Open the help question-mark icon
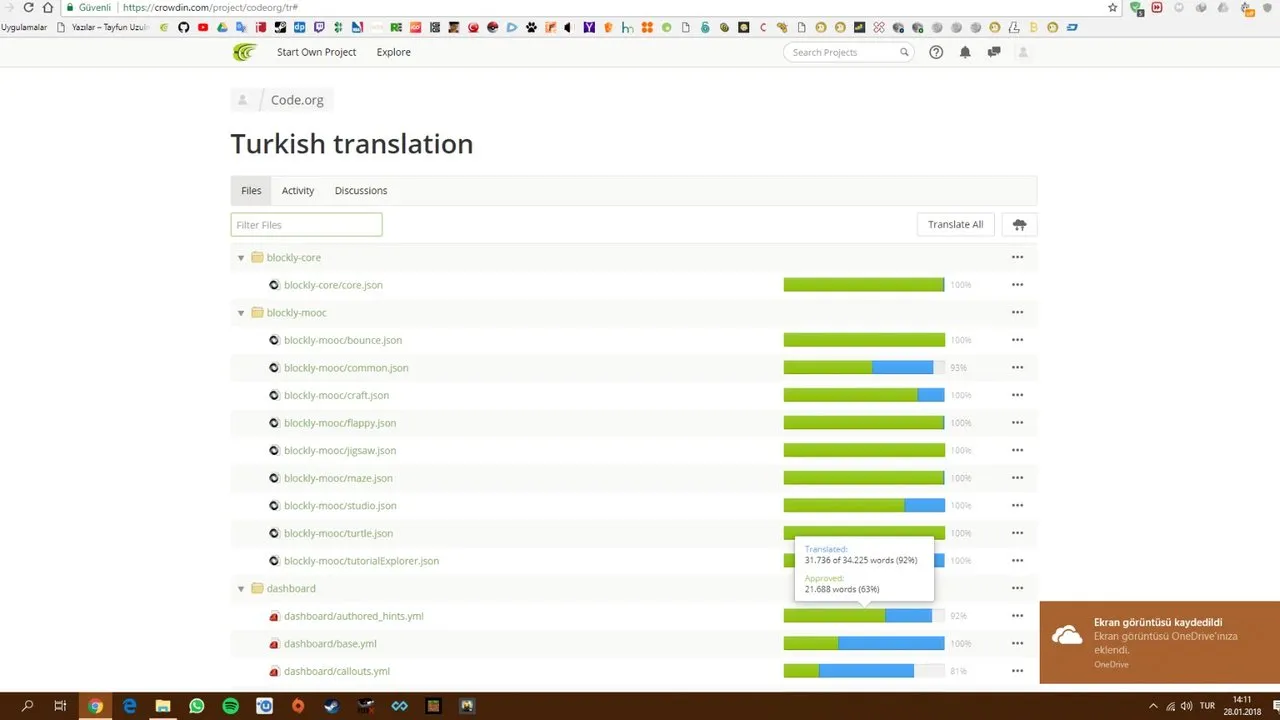 [x=936, y=52]
